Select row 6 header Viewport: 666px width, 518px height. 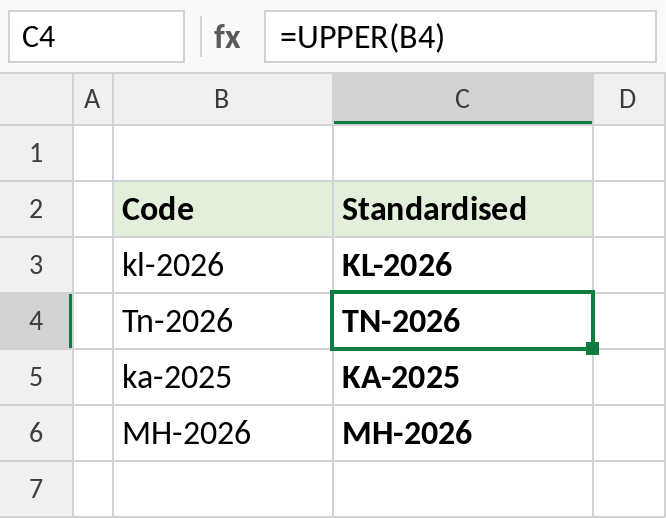click(x=37, y=433)
